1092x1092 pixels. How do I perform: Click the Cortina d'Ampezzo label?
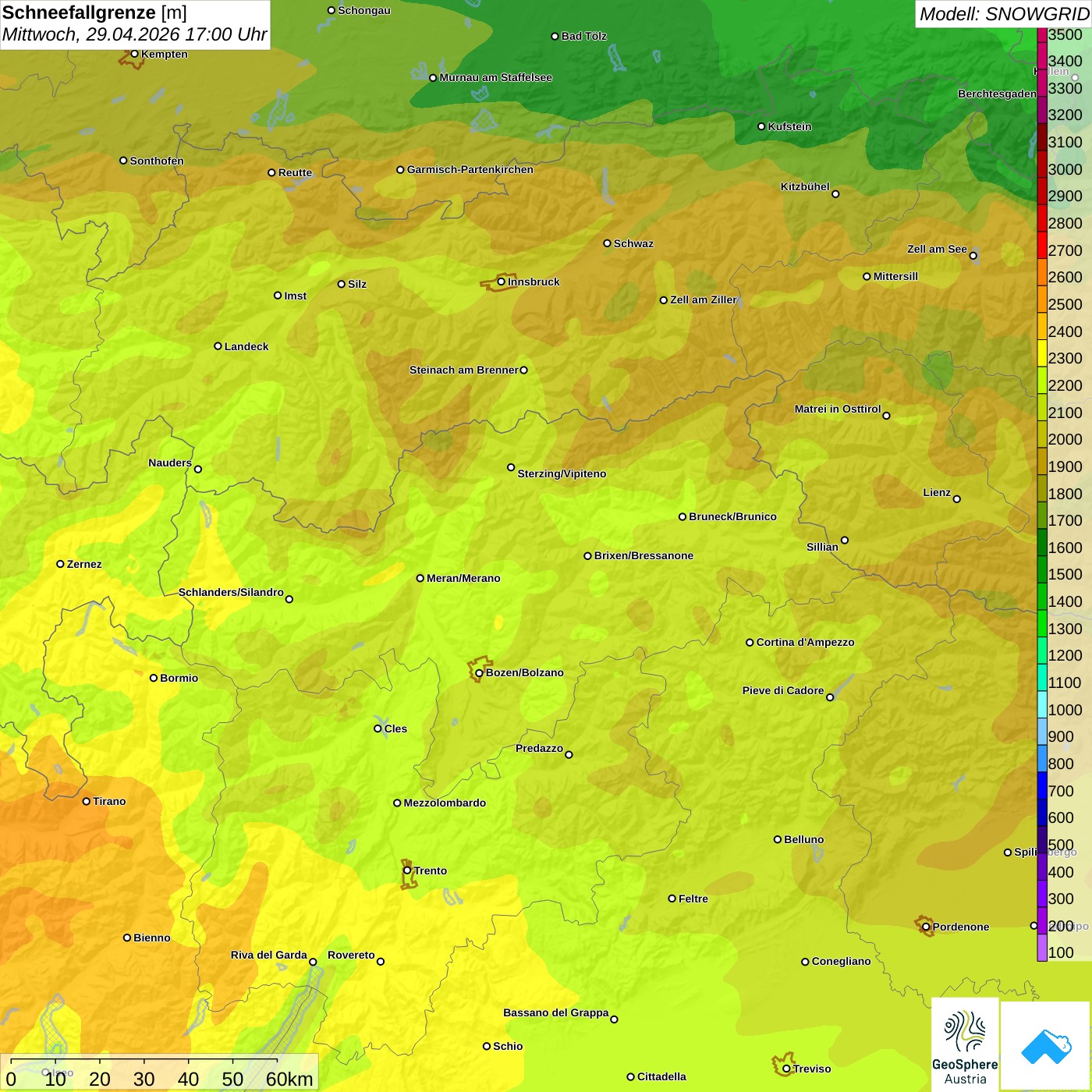805,642
